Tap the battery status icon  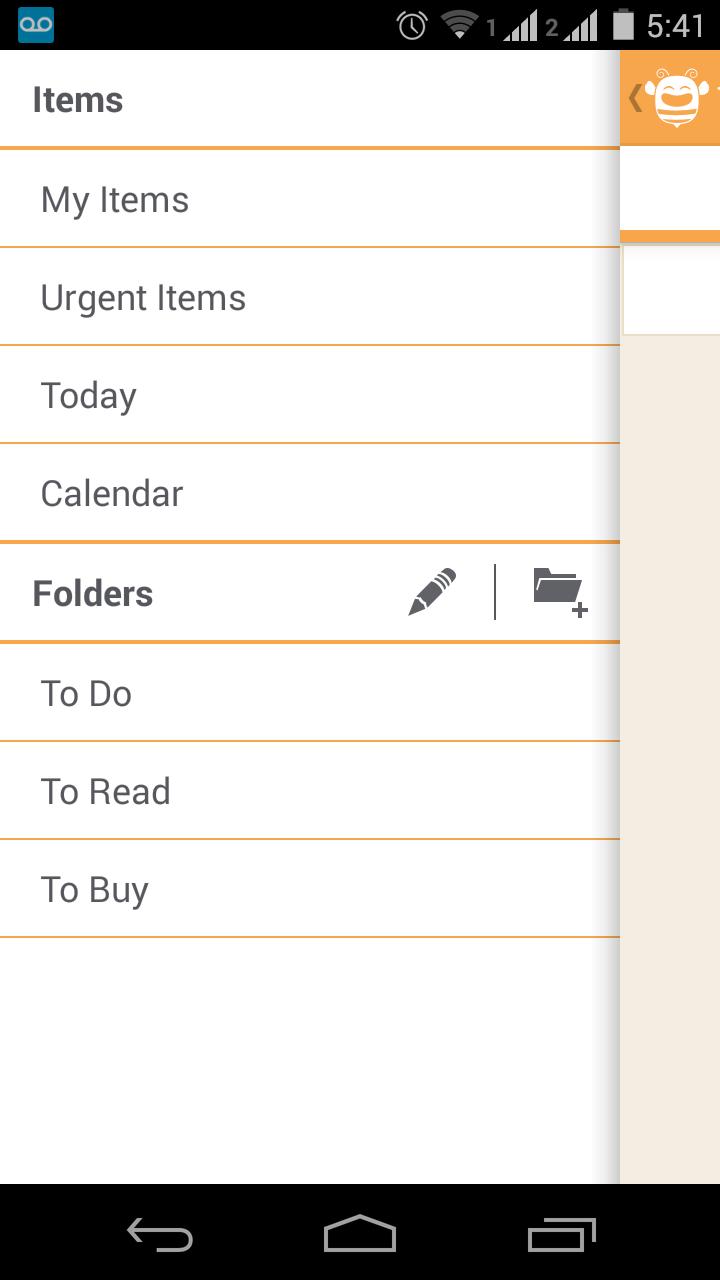pos(624,25)
